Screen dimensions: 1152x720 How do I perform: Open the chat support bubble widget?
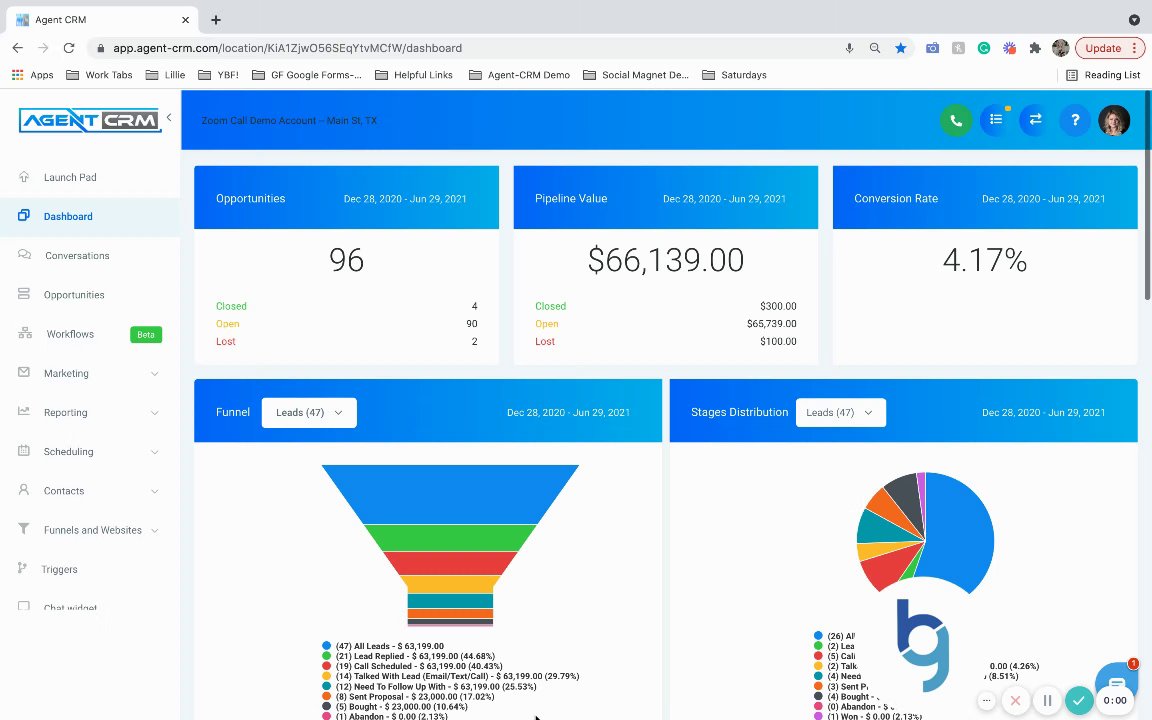(x=1116, y=680)
